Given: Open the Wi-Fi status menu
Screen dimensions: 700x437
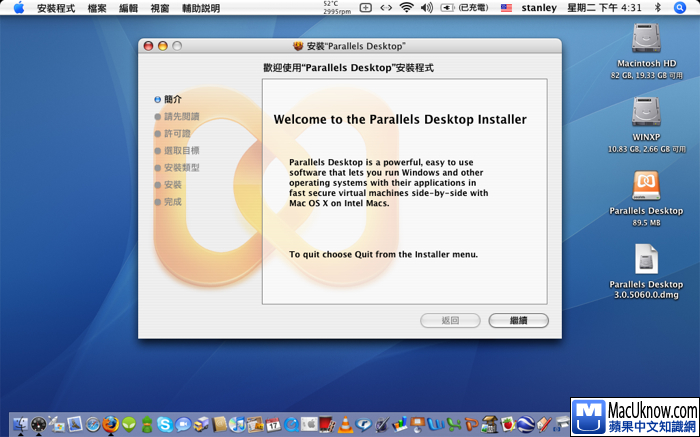Looking at the screenshot, I should [x=406, y=7].
